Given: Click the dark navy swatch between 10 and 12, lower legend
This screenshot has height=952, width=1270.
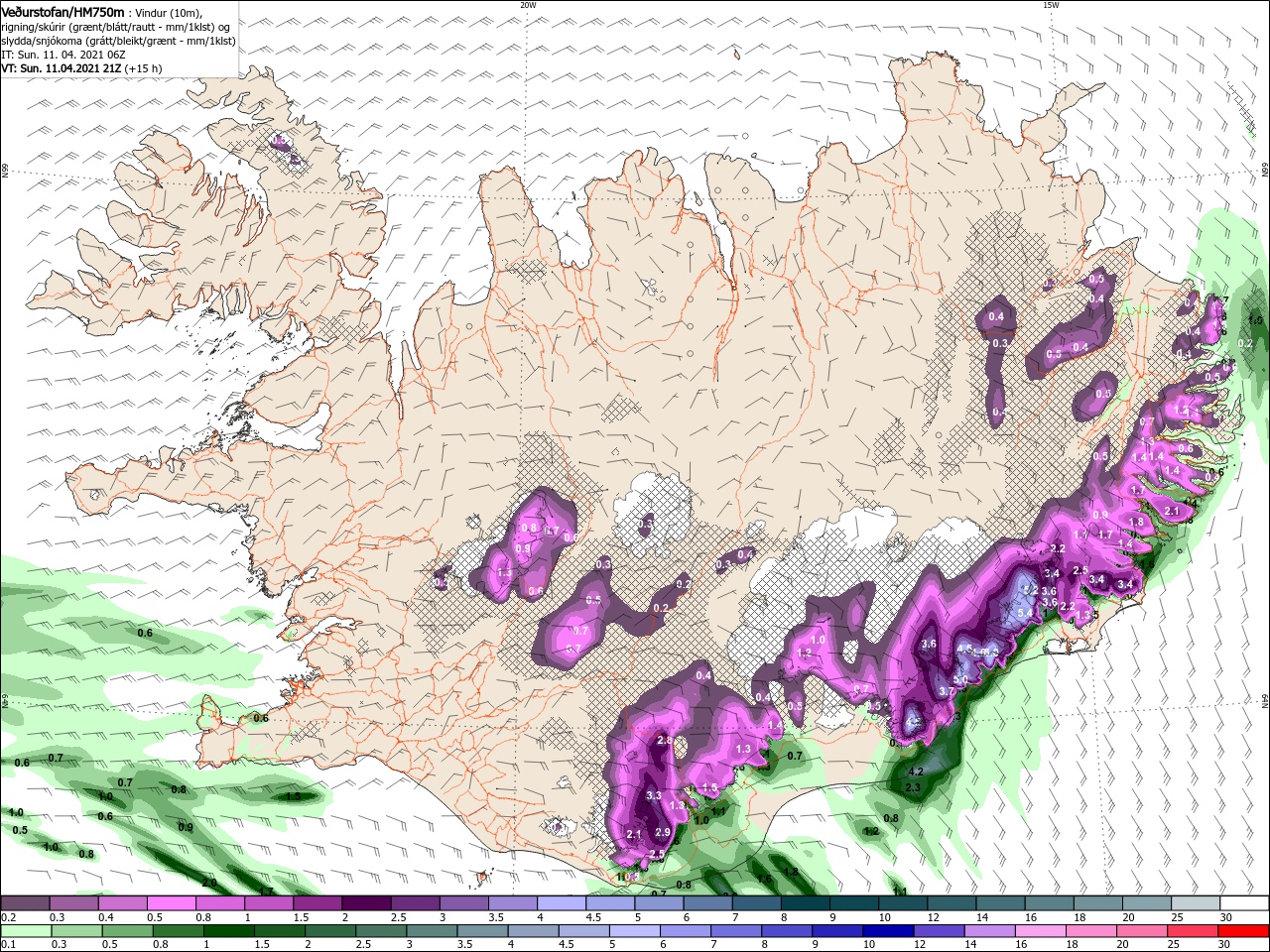Looking at the screenshot, I should click(x=886, y=931).
